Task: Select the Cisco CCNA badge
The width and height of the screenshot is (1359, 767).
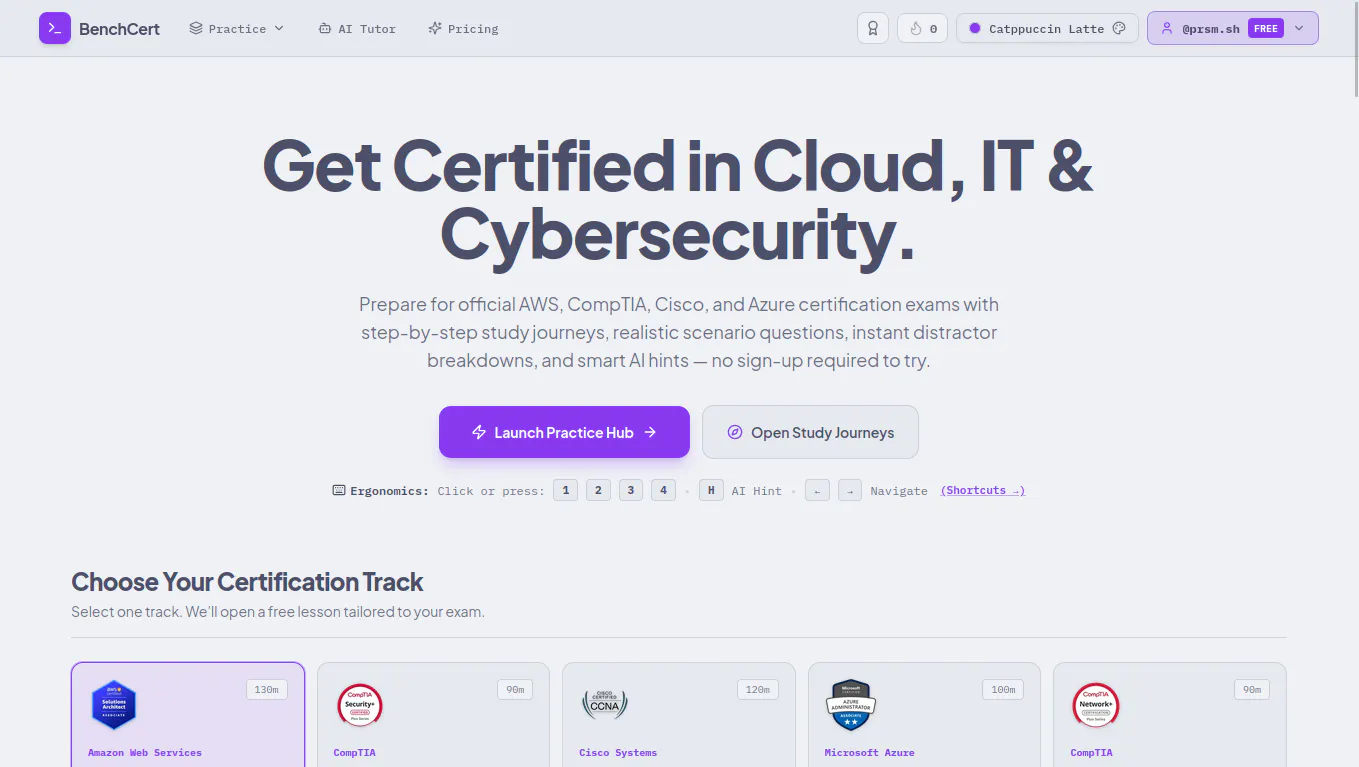Action: [x=605, y=705]
